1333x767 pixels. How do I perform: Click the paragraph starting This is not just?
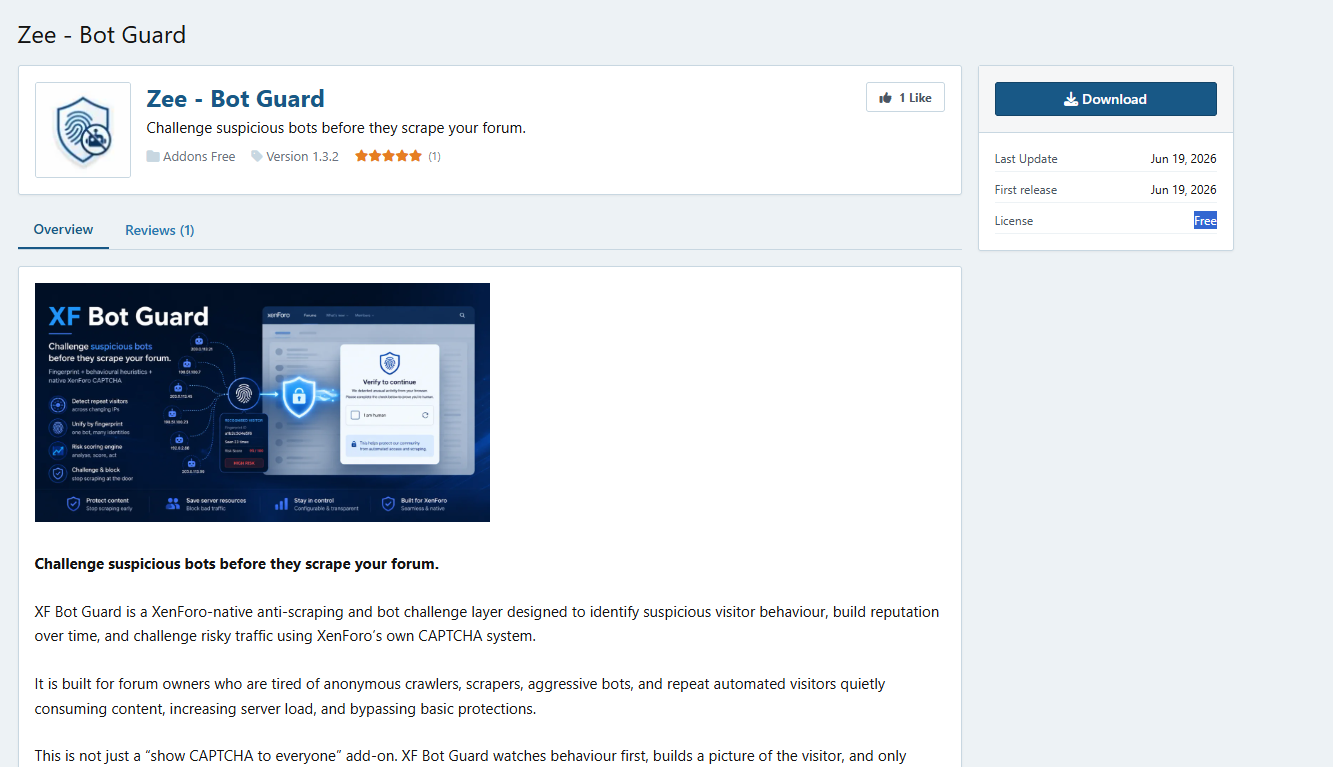click(x=470, y=756)
